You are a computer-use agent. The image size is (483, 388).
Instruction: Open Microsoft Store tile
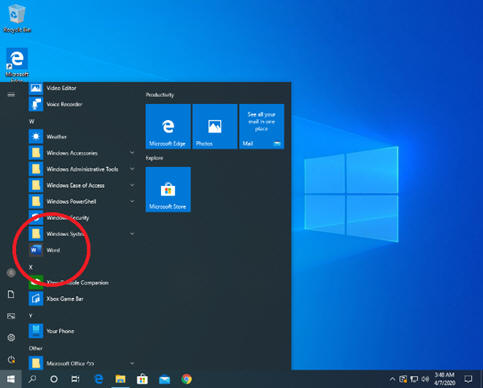coord(168,189)
